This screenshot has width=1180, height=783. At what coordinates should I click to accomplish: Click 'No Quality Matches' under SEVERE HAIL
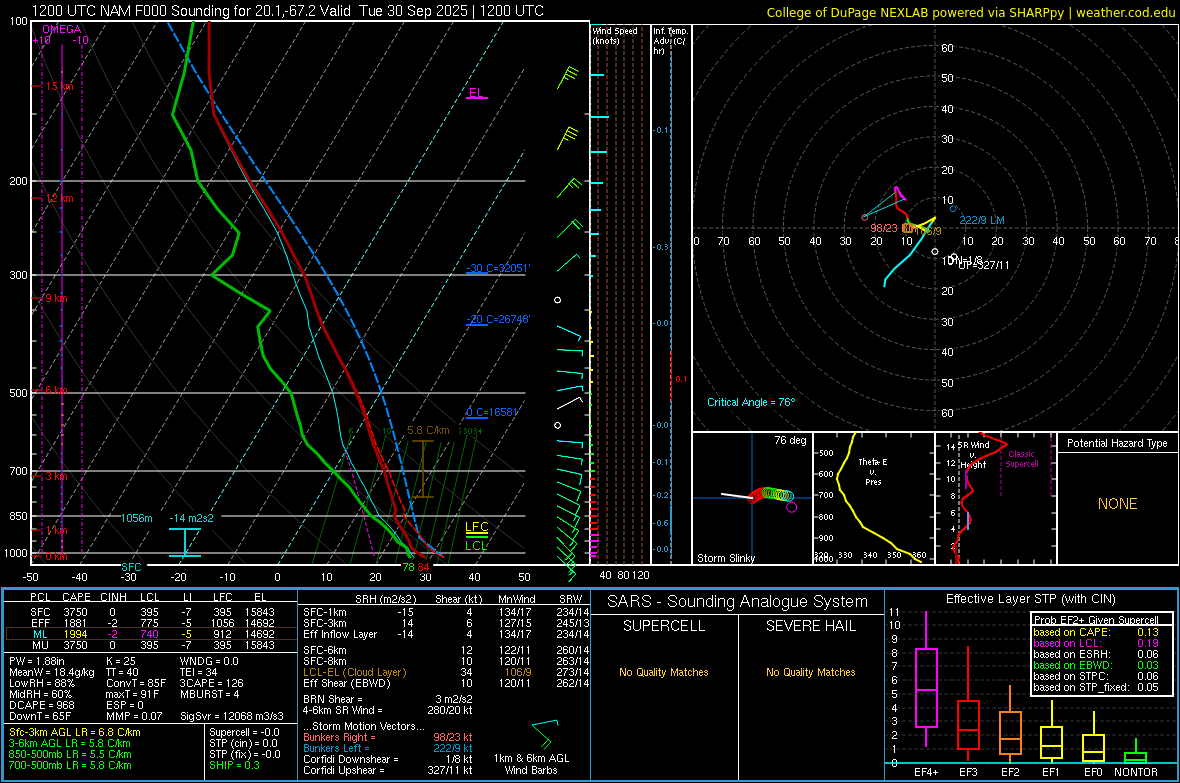point(810,672)
